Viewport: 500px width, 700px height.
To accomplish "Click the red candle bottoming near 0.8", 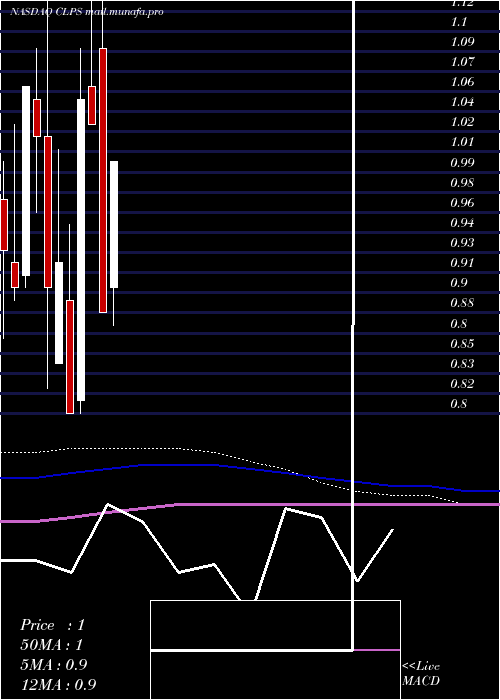I will 70,357.
